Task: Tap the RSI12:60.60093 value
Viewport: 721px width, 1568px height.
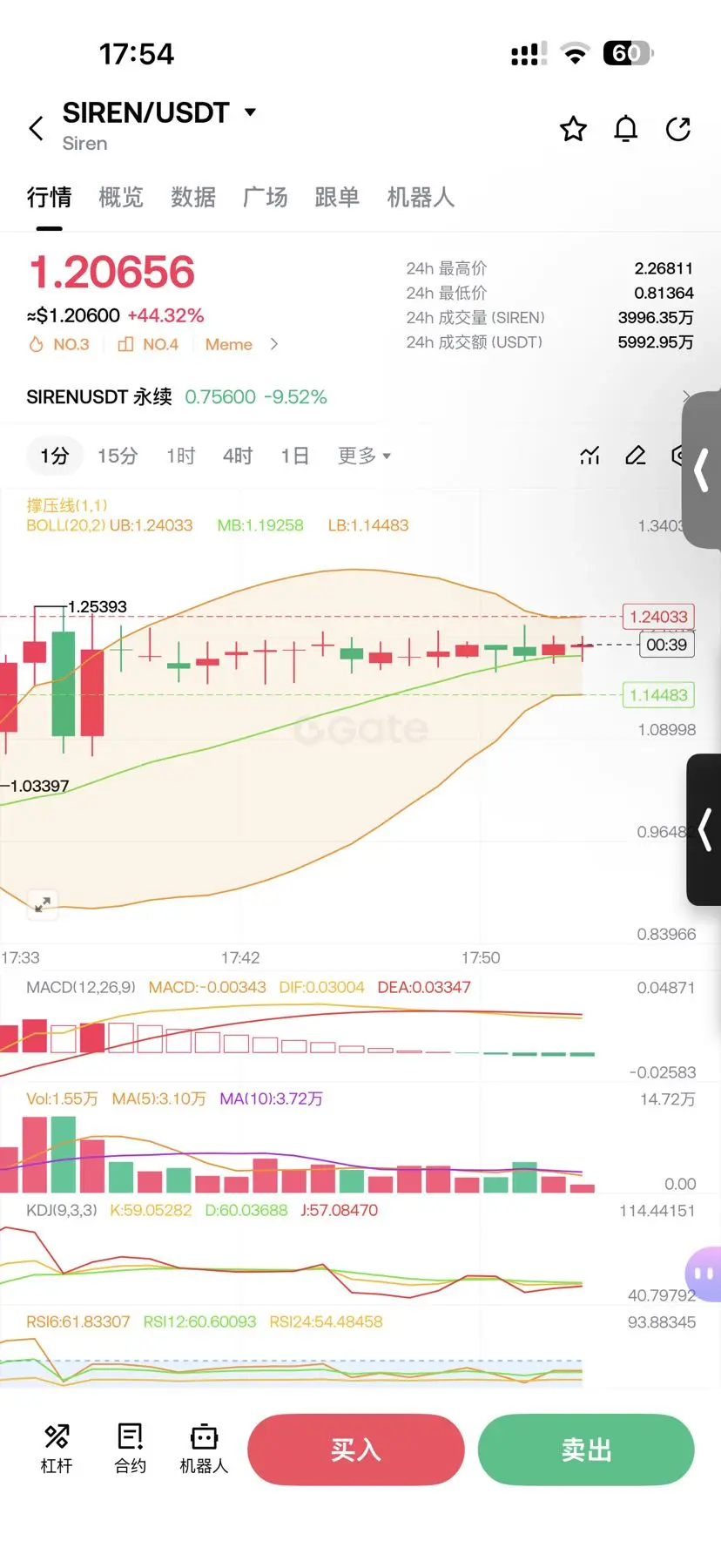Action: click(x=199, y=1322)
